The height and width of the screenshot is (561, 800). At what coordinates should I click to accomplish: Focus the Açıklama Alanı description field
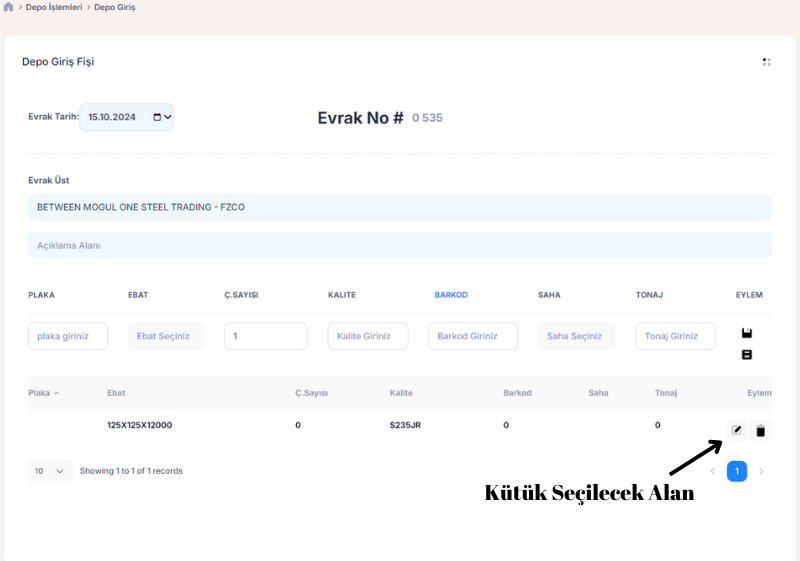(400, 245)
